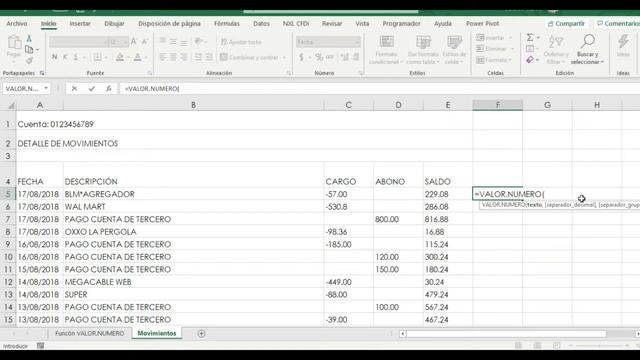Viewport: 640px width, 360px height.
Task: Expand Portapapeles dialog launcher
Action: click(42, 73)
